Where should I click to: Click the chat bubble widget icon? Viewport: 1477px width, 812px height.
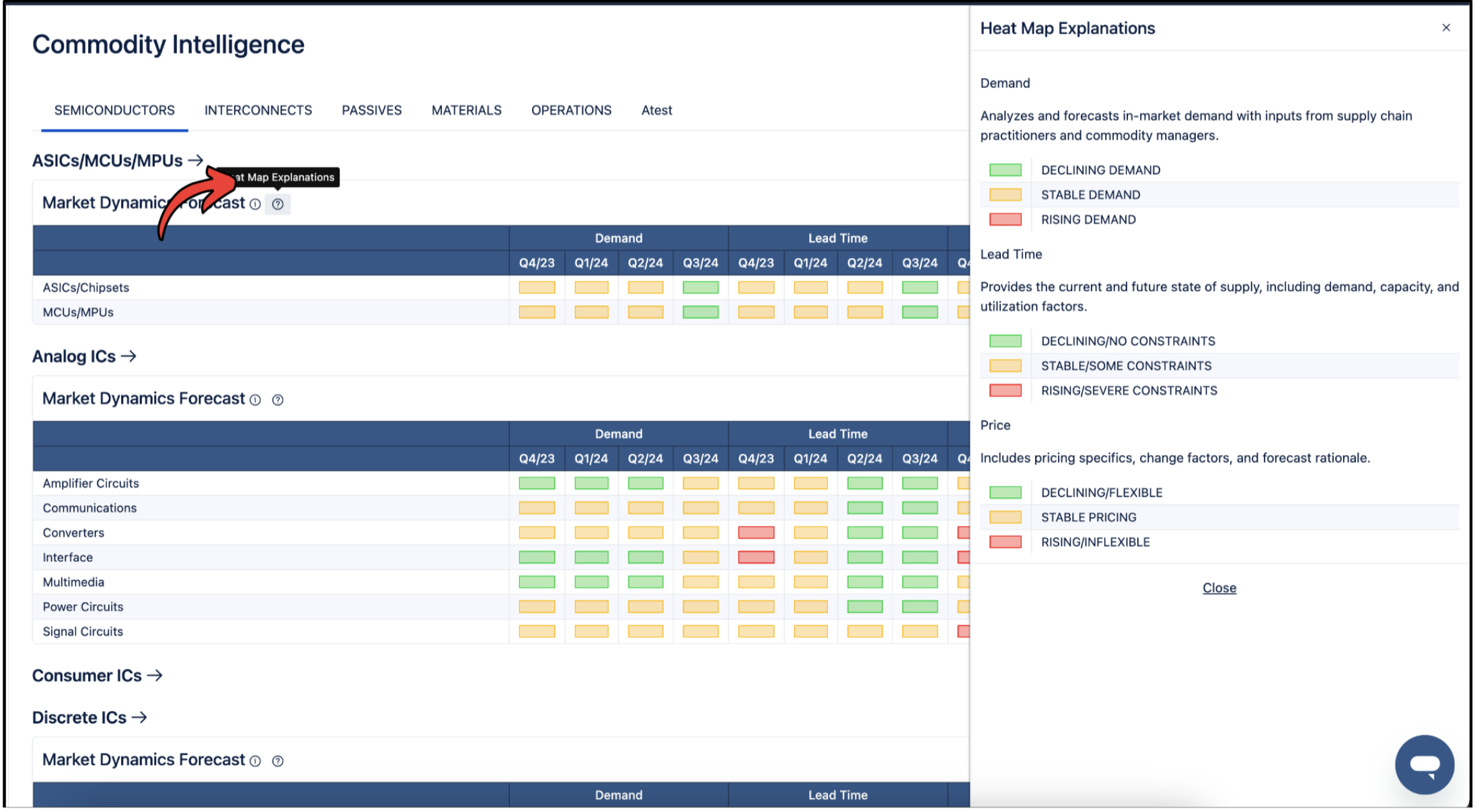pos(1424,764)
